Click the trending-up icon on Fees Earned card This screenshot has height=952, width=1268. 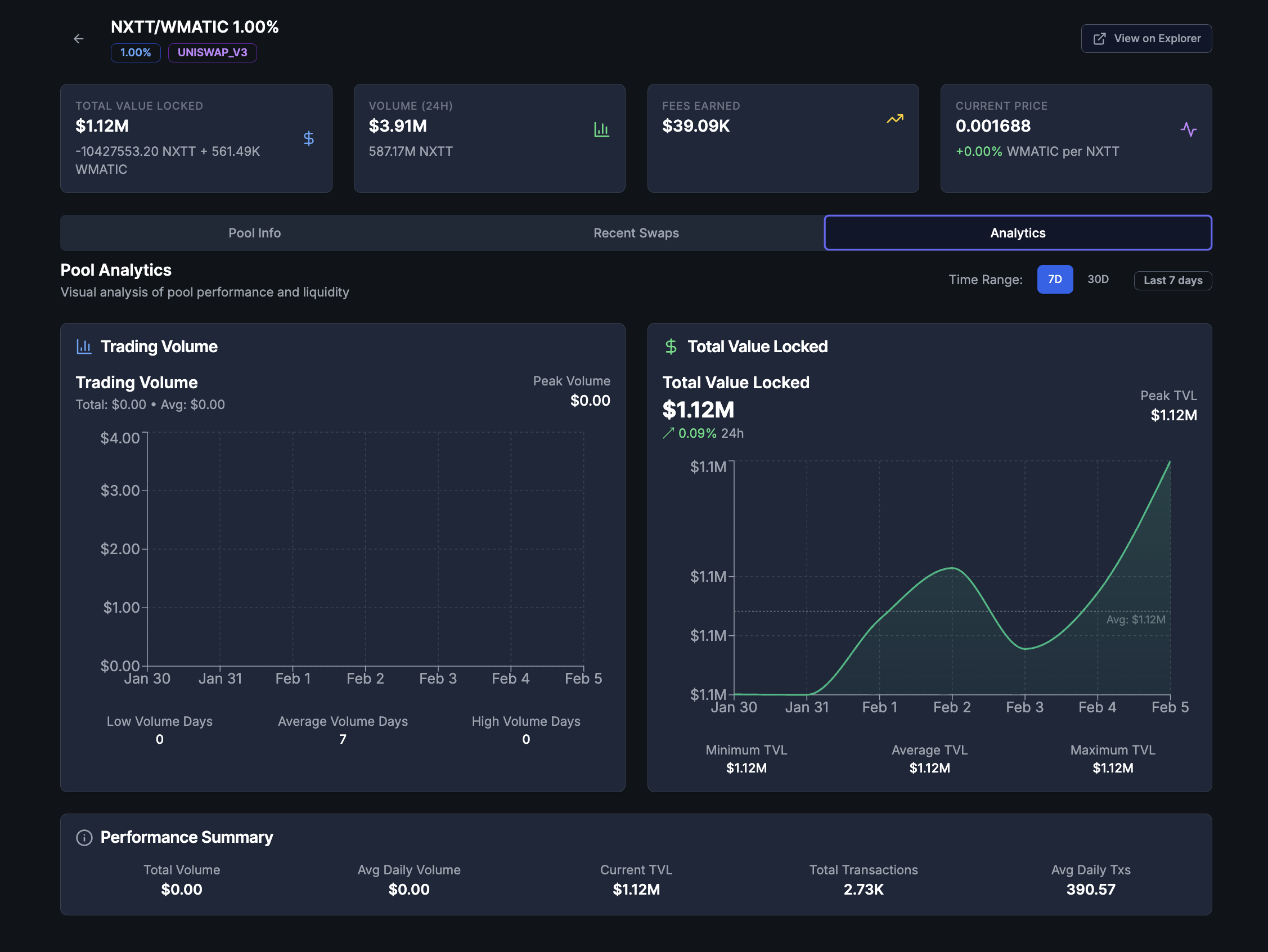tap(896, 119)
